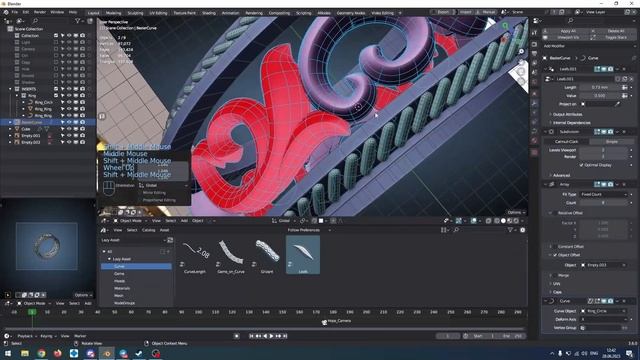Select the Materials catalog in asset browser
The image size is (640, 360).
(122, 288)
